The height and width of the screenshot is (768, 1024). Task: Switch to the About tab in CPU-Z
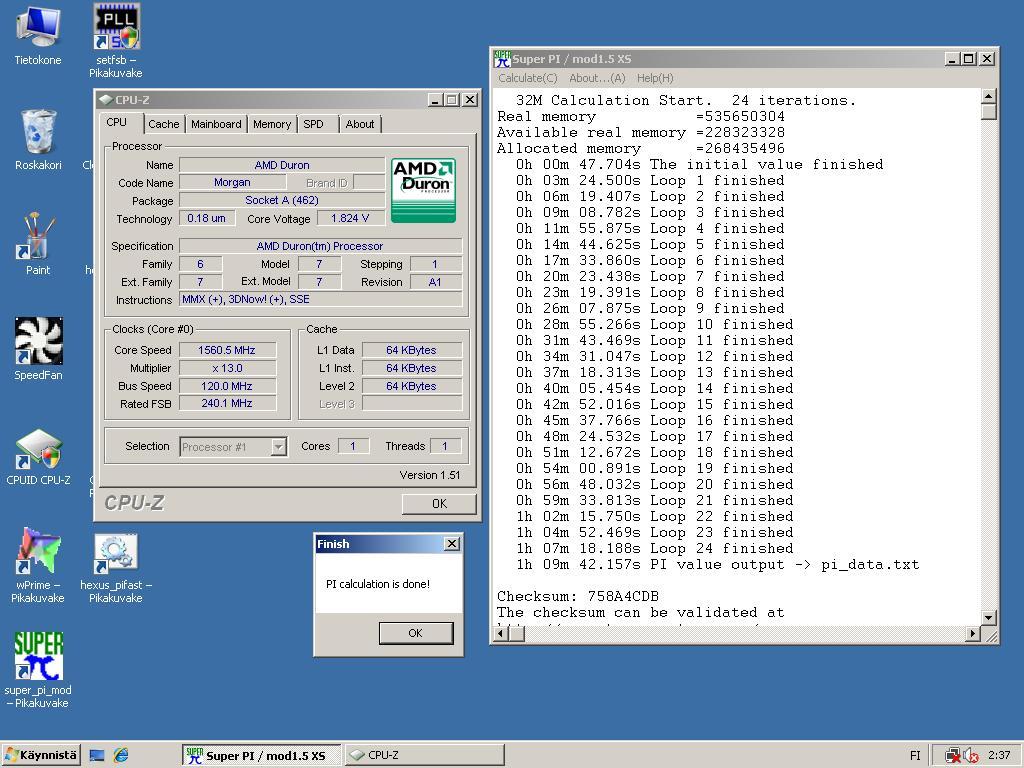[360, 124]
